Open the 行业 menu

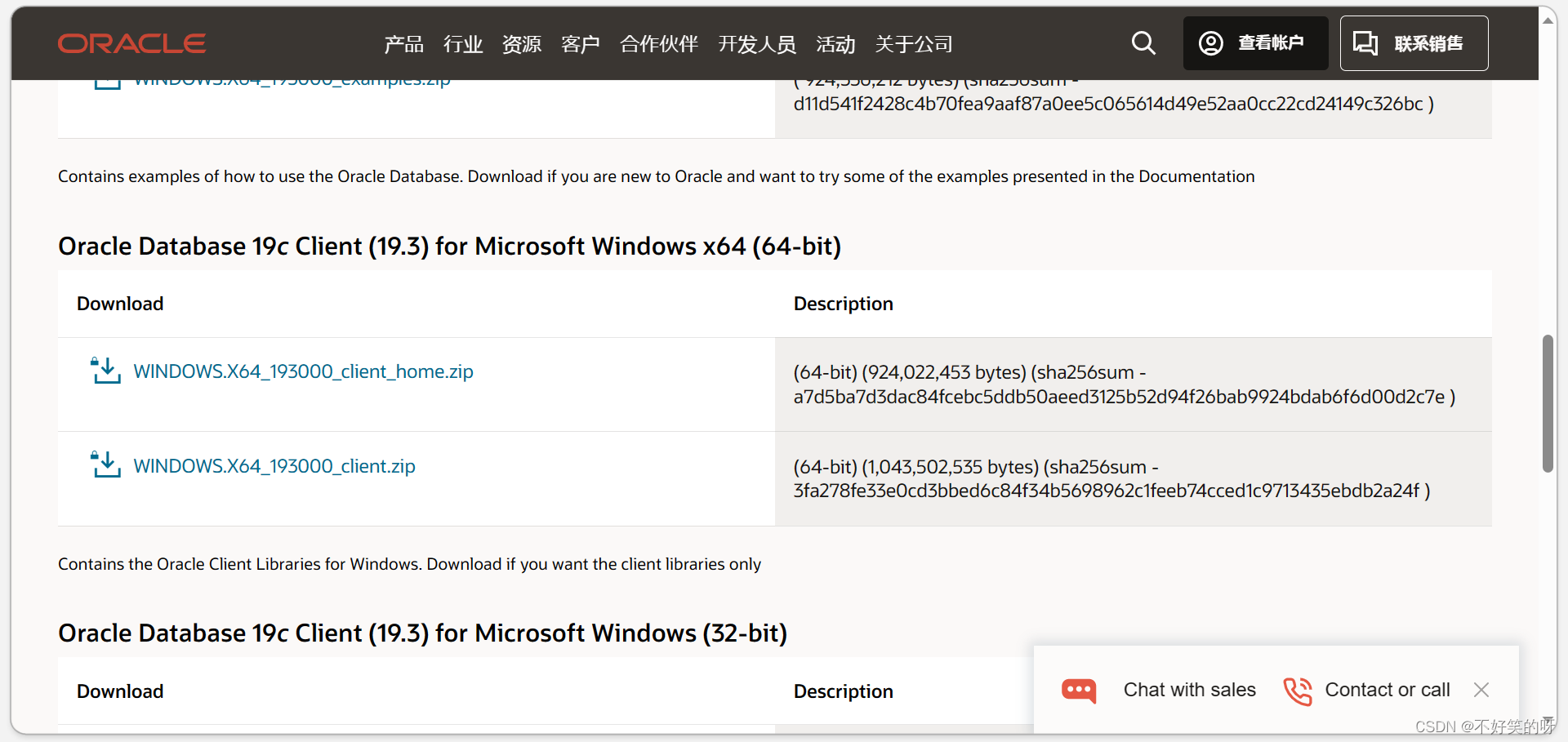[463, 44]
